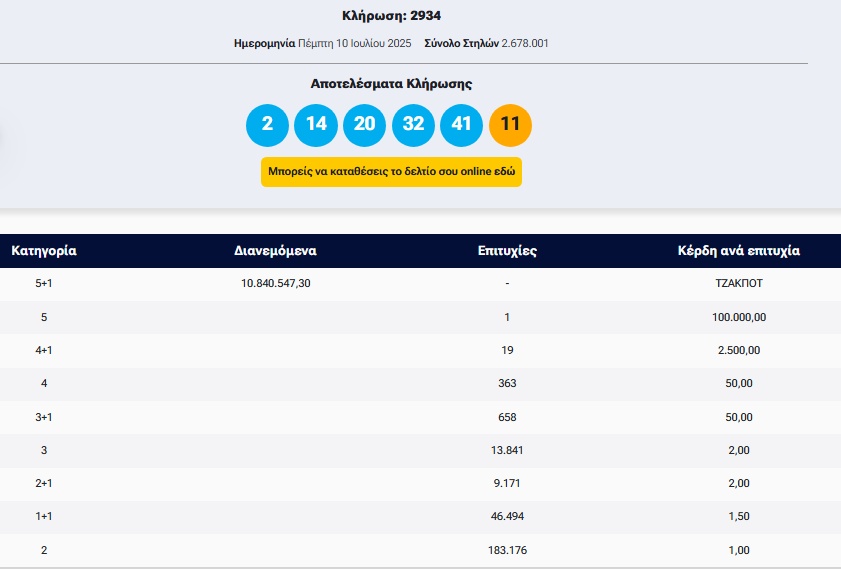Select the ΤΖΑΚΠΟΤ cell
The width and height of the screenshot is (841, 569).
pyautogui.click(x=739, y=284)
